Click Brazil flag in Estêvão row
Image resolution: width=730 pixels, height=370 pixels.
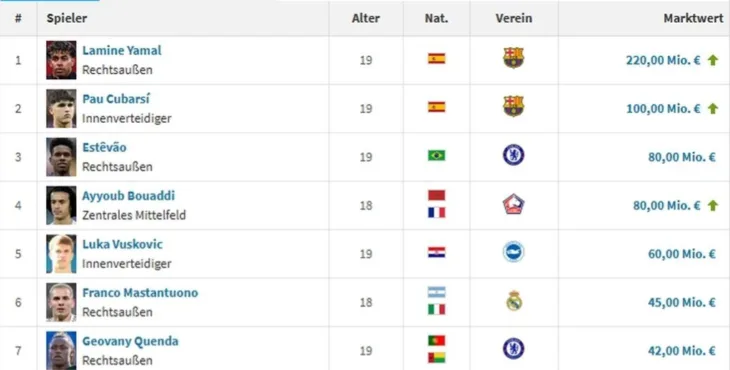[437, 155]
